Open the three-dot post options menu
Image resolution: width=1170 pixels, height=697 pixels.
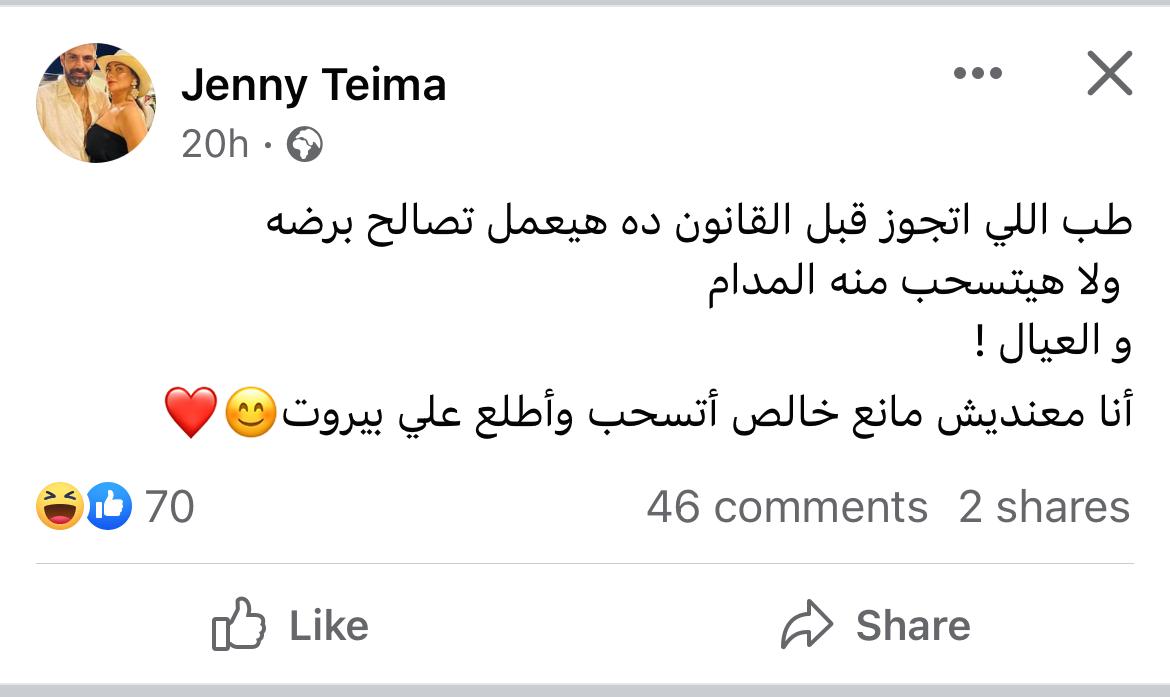977,74
